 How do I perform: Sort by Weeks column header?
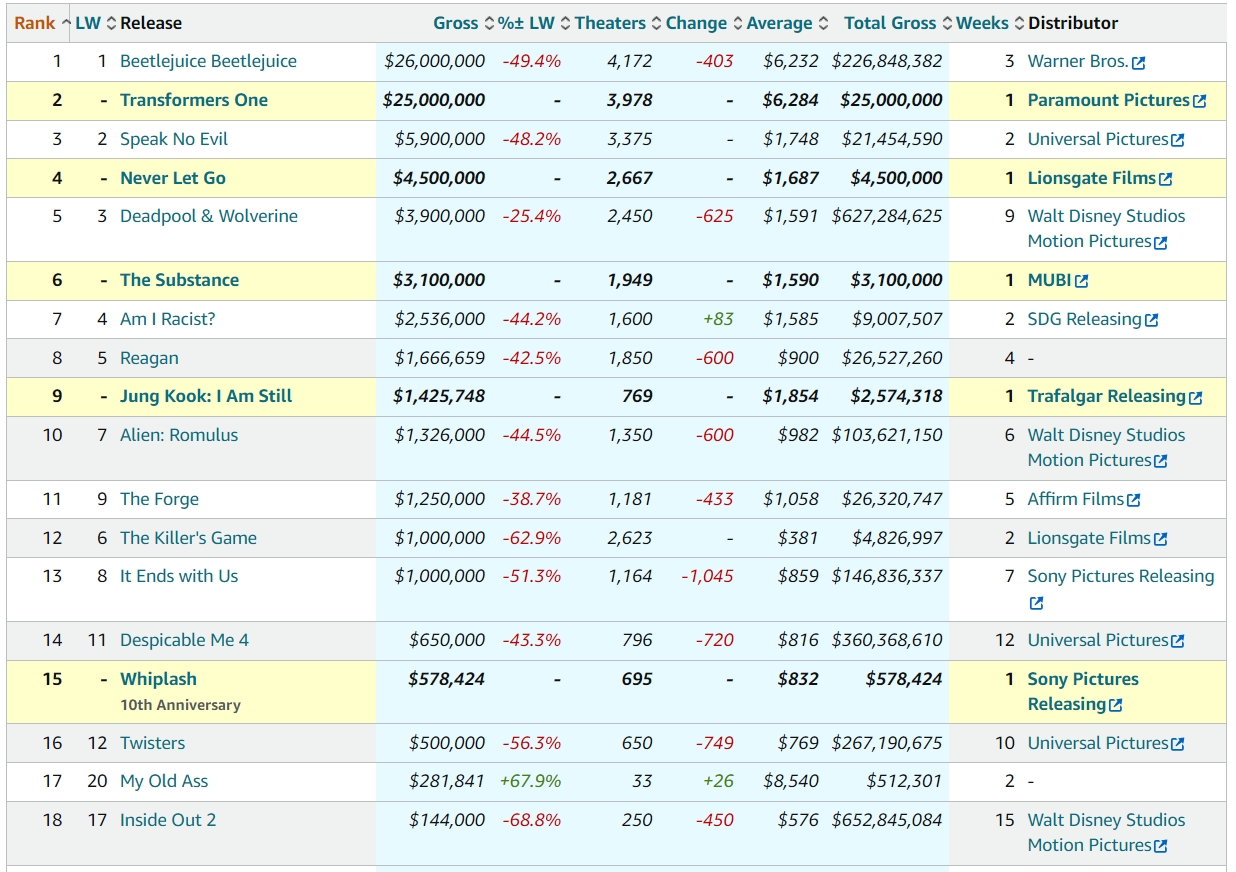(990, 23)
